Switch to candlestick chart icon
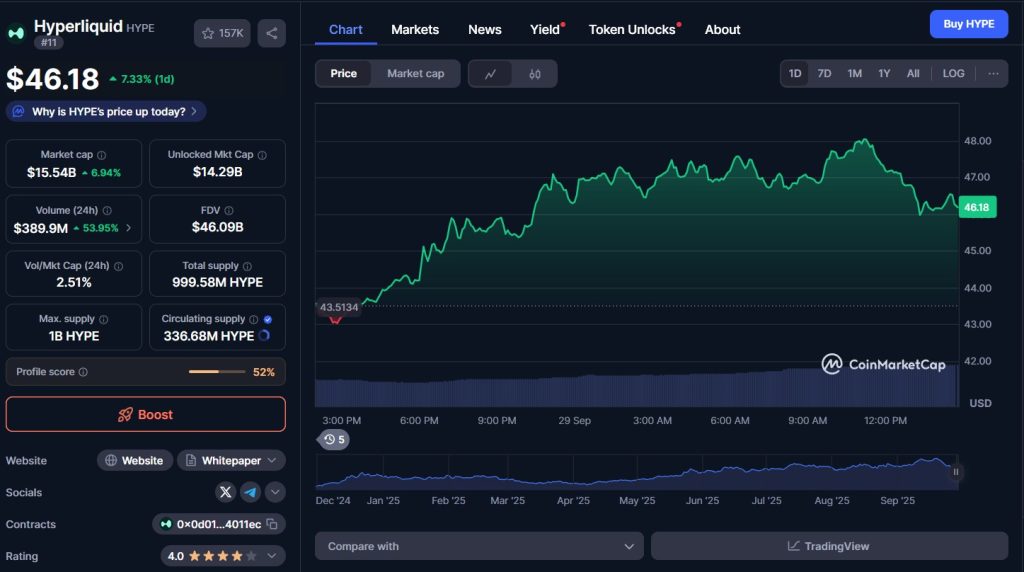 [535, 74]
